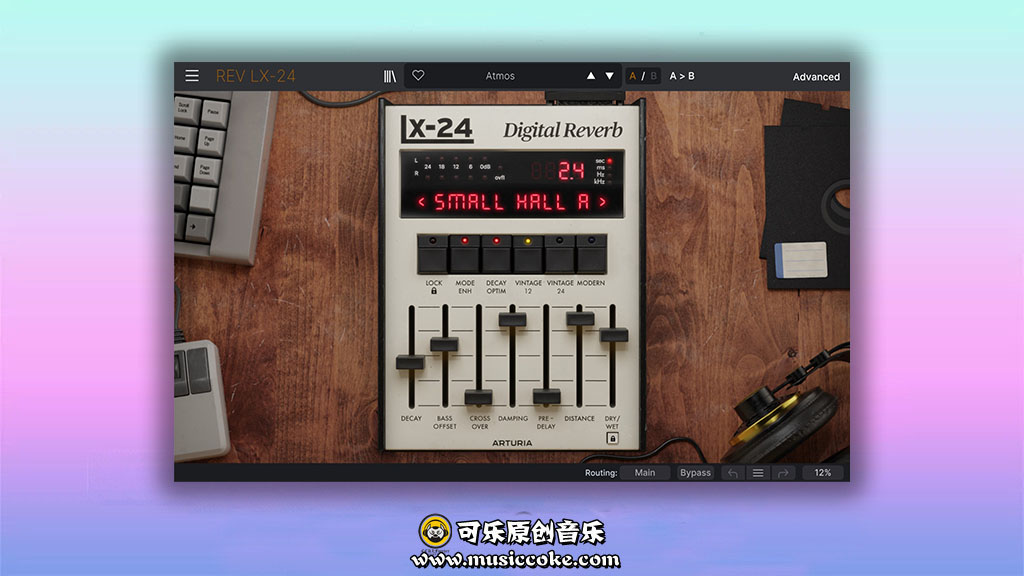The width and height of the screenshot is (1024, 576).
Task: Click the Small Hall A algorithm display
Action: tap(512, 202)
